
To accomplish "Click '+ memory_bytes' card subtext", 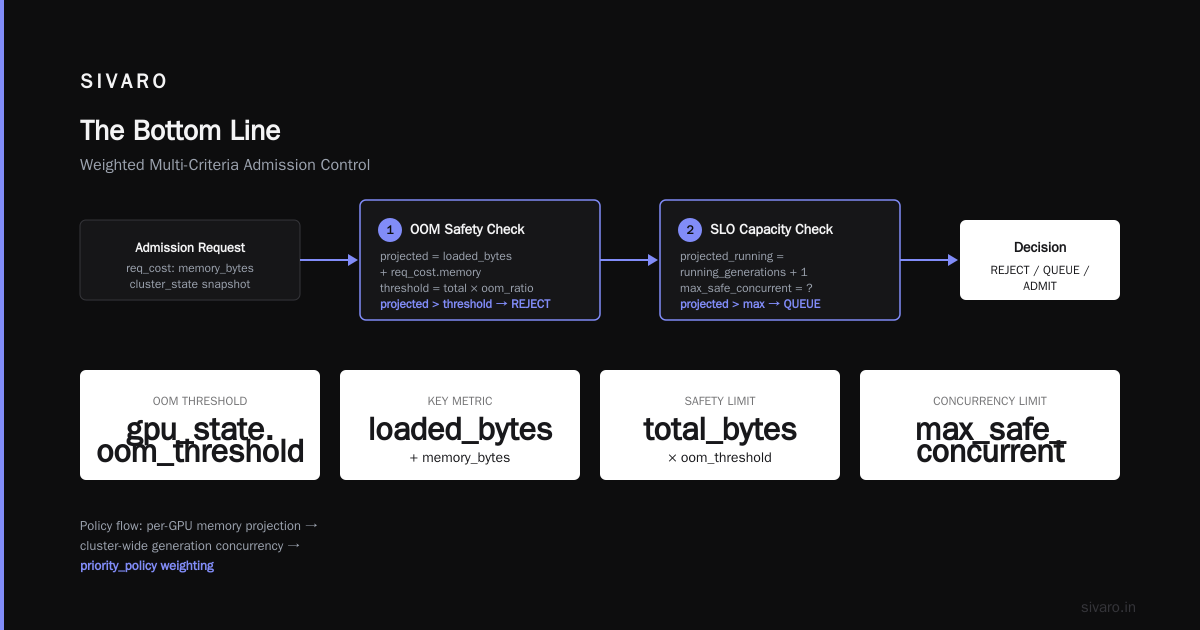I will tap(460, 458).
